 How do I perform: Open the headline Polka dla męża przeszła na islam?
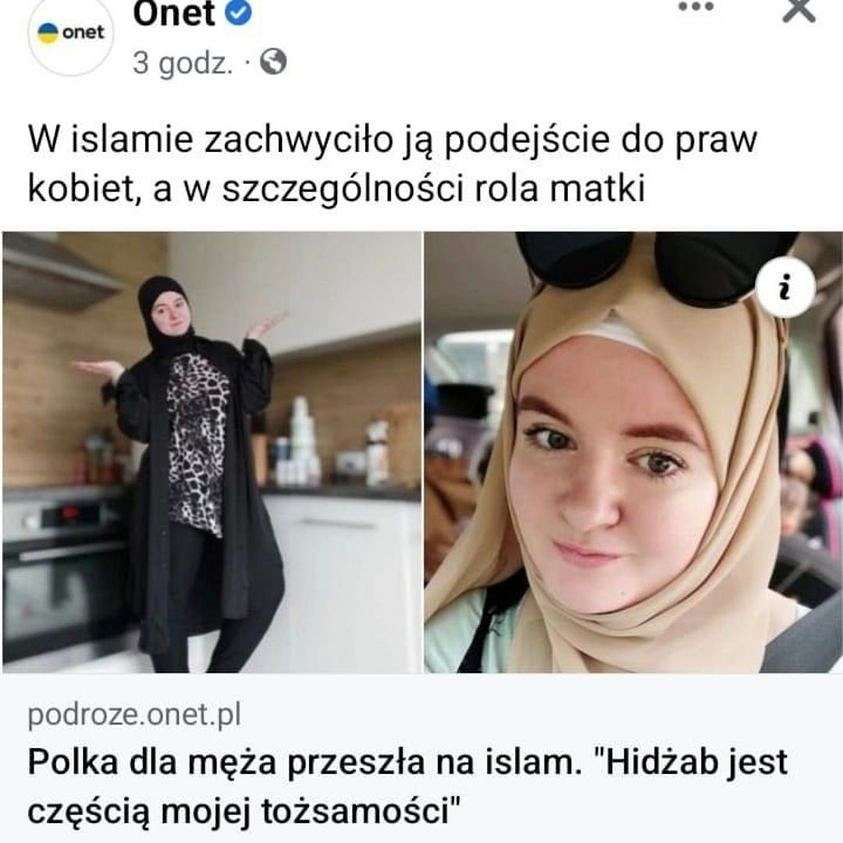click(x=305, y=762)
